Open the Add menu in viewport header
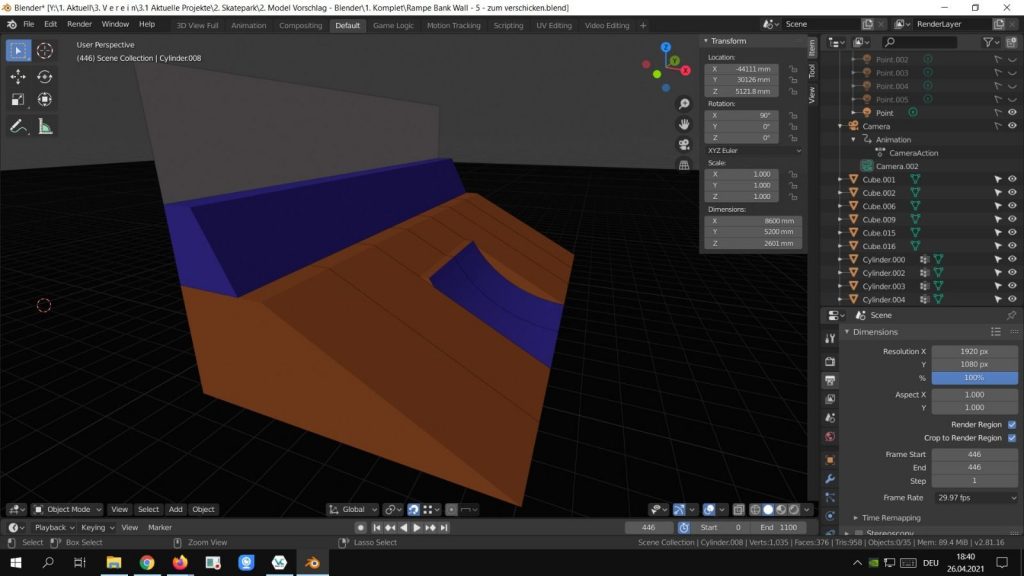The width and height of the screenshot is (1024, 576). click(175, 509)
